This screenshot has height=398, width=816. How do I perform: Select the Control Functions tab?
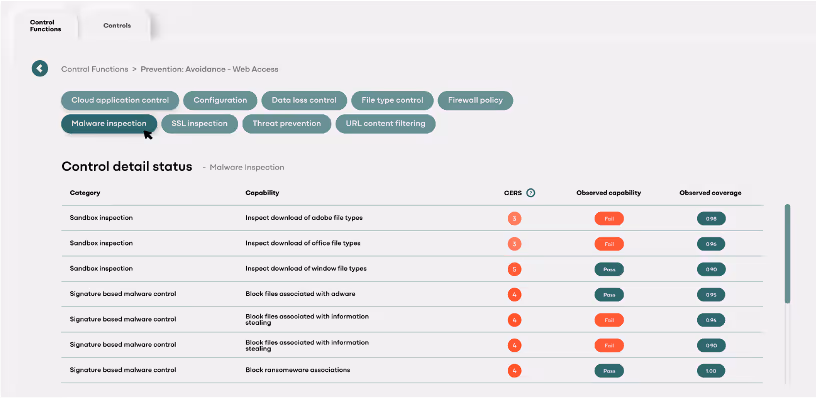[45, 26]
